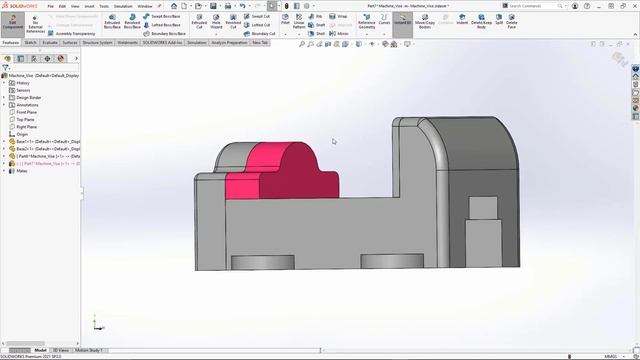Toggle No External References
Image resolution: width=640 pixels, height=360 pixels.
tap(36, 25)
